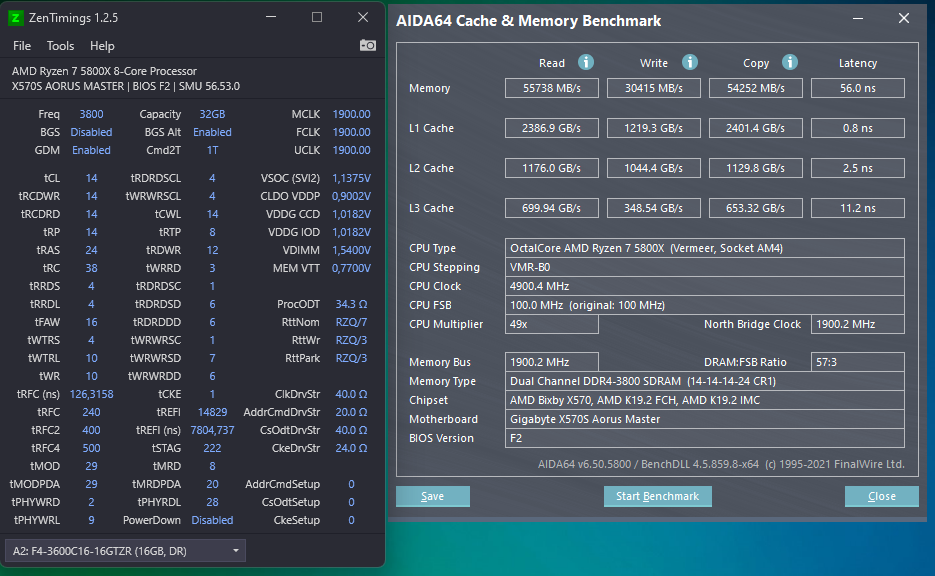
Task: Click the BIOS Version F2 field
Action: coord(705,438)
